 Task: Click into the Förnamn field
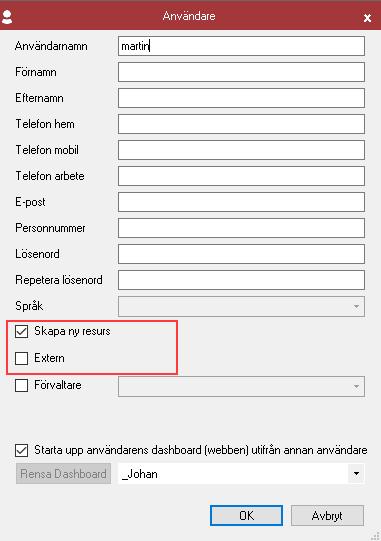[x=241, y=72]
